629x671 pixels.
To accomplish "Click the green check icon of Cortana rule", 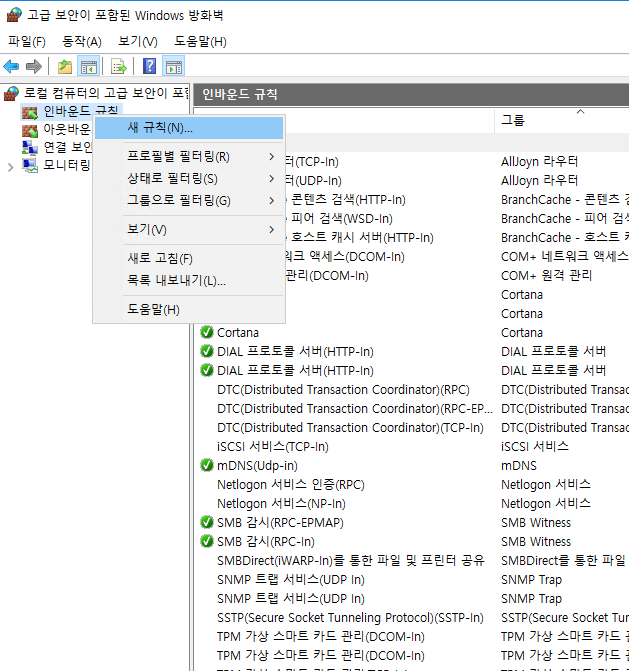I will click(207, 332).
